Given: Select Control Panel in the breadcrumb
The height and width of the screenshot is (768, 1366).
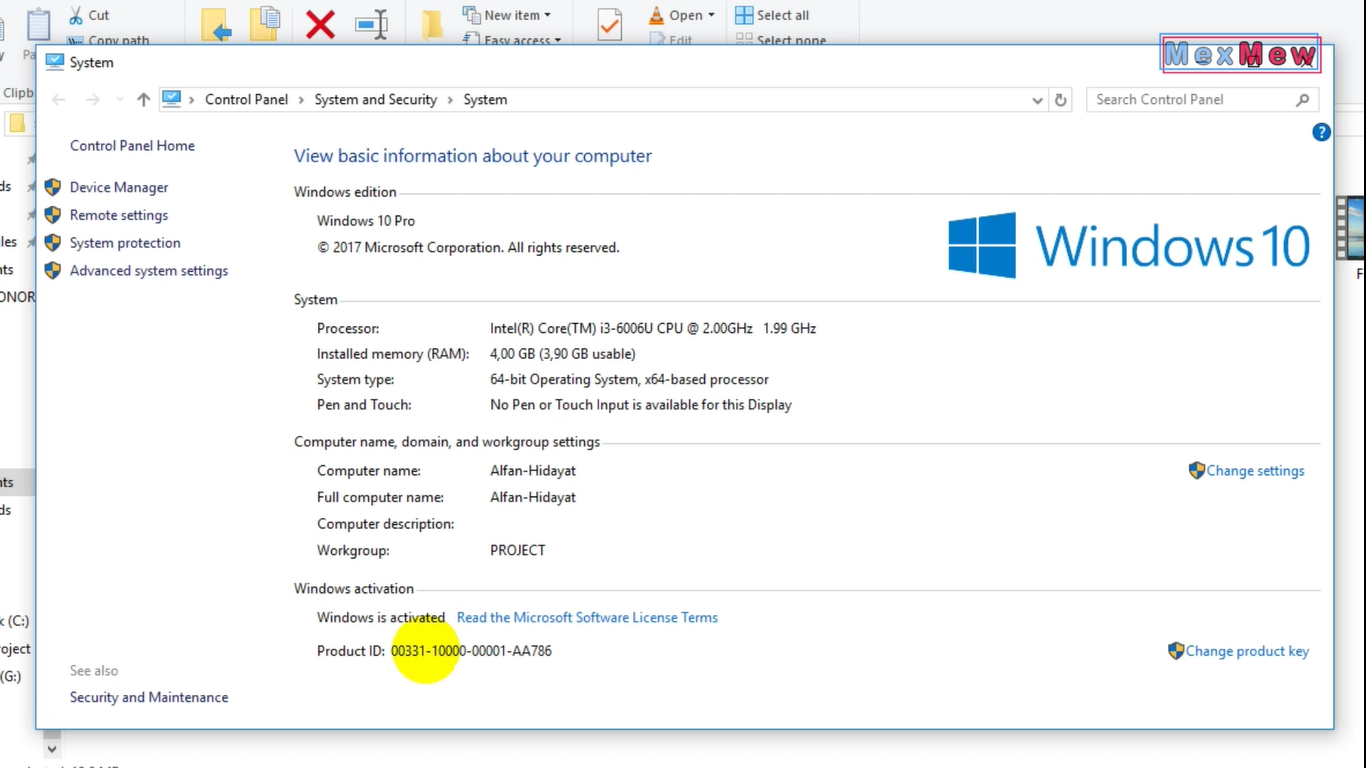Looking at the screenshot, I should 246,99.
